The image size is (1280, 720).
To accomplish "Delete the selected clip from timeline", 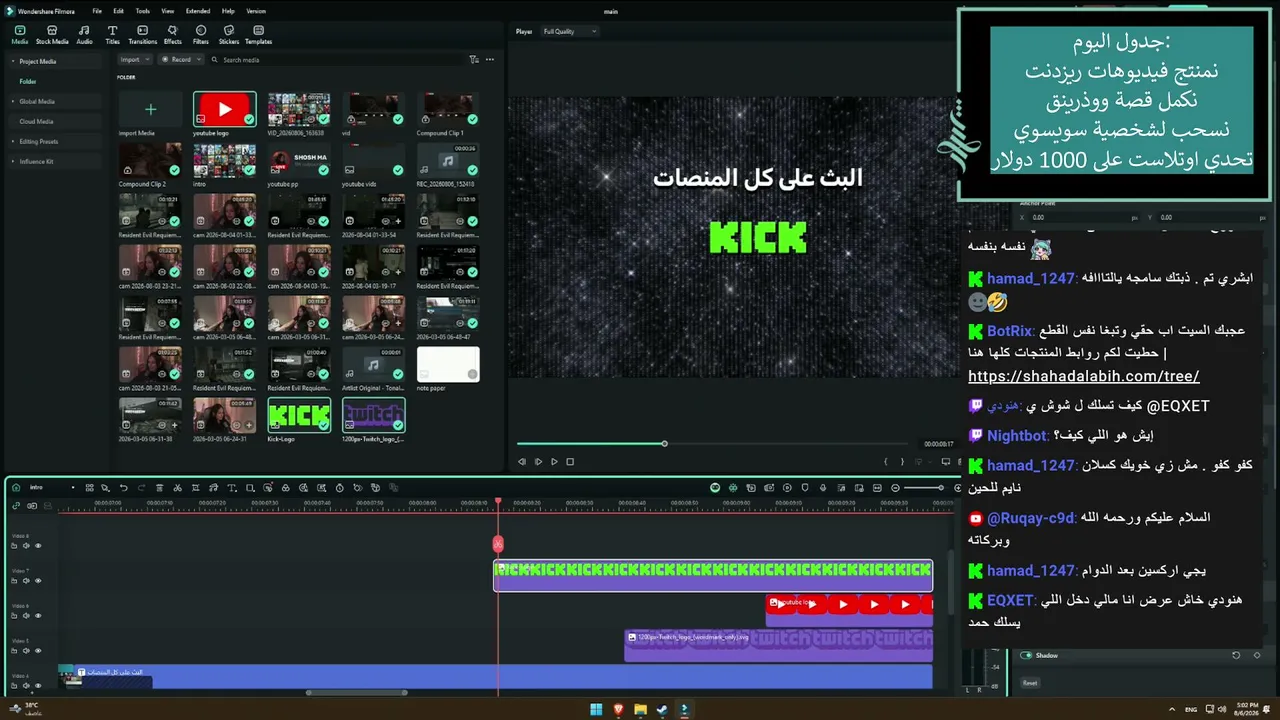I will (x=159, y=488).
